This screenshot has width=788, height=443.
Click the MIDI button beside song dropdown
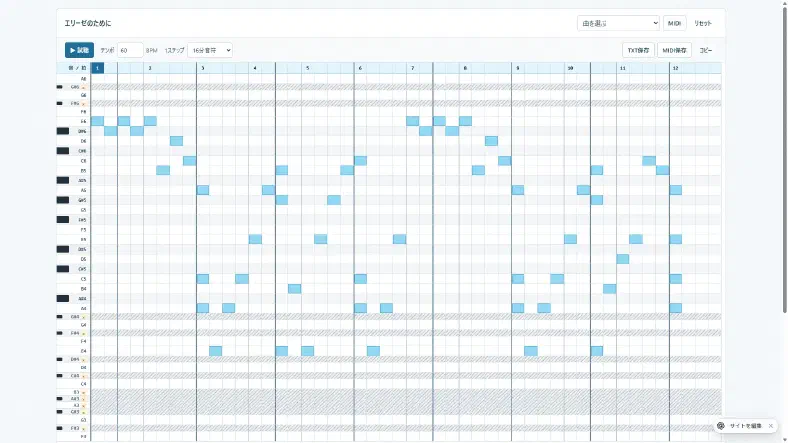coord(674,23)
